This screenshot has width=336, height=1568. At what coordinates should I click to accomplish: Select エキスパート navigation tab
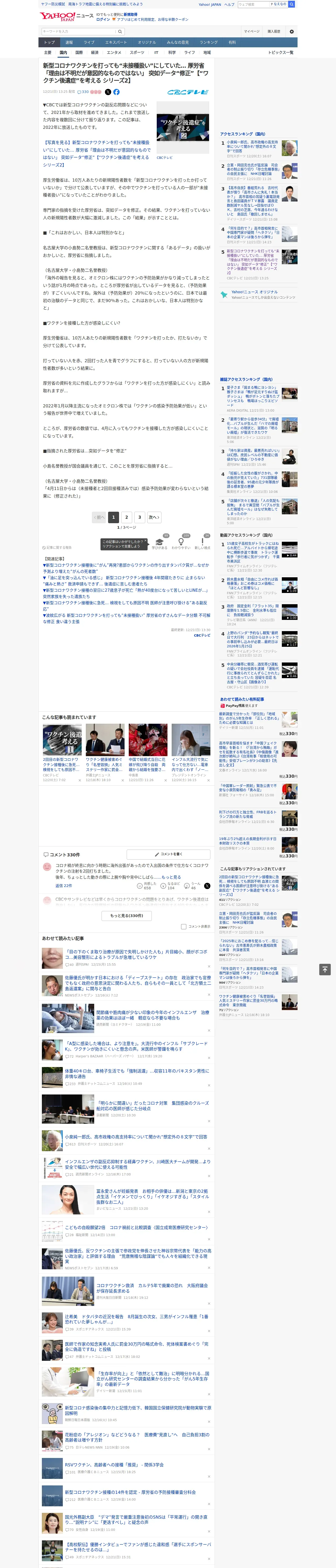click(x=116, y=42)
